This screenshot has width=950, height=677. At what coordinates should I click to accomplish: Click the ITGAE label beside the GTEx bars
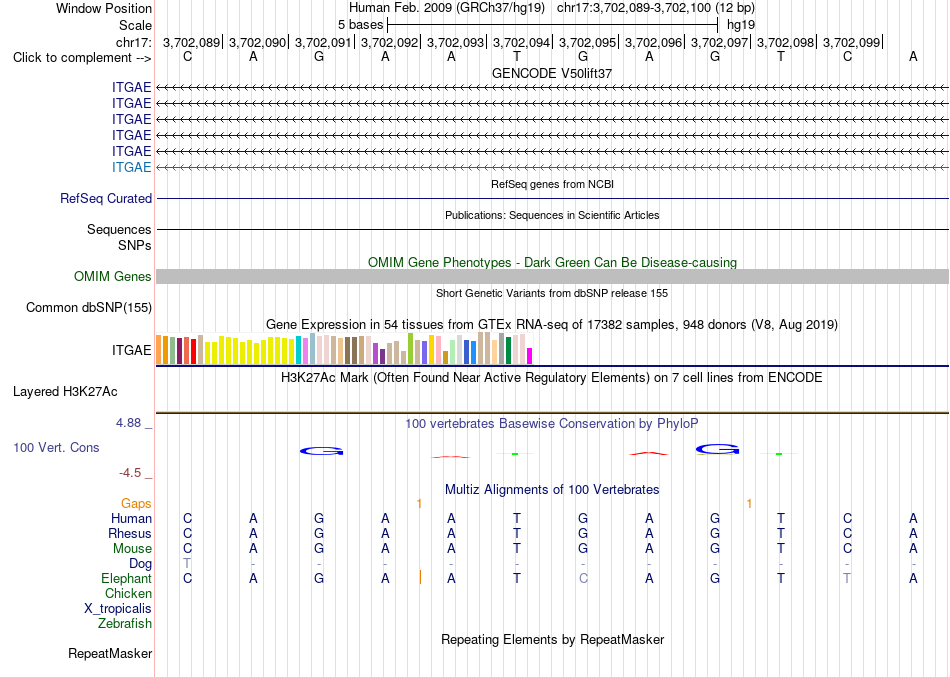[x=131, y=350]
